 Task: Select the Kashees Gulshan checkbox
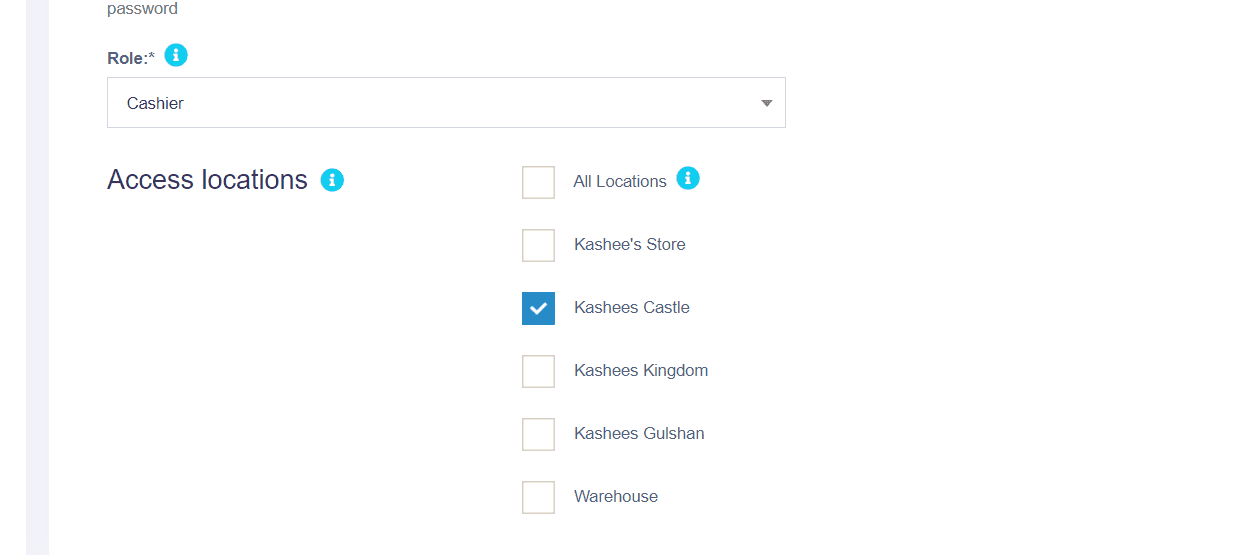tap(538, 434)
